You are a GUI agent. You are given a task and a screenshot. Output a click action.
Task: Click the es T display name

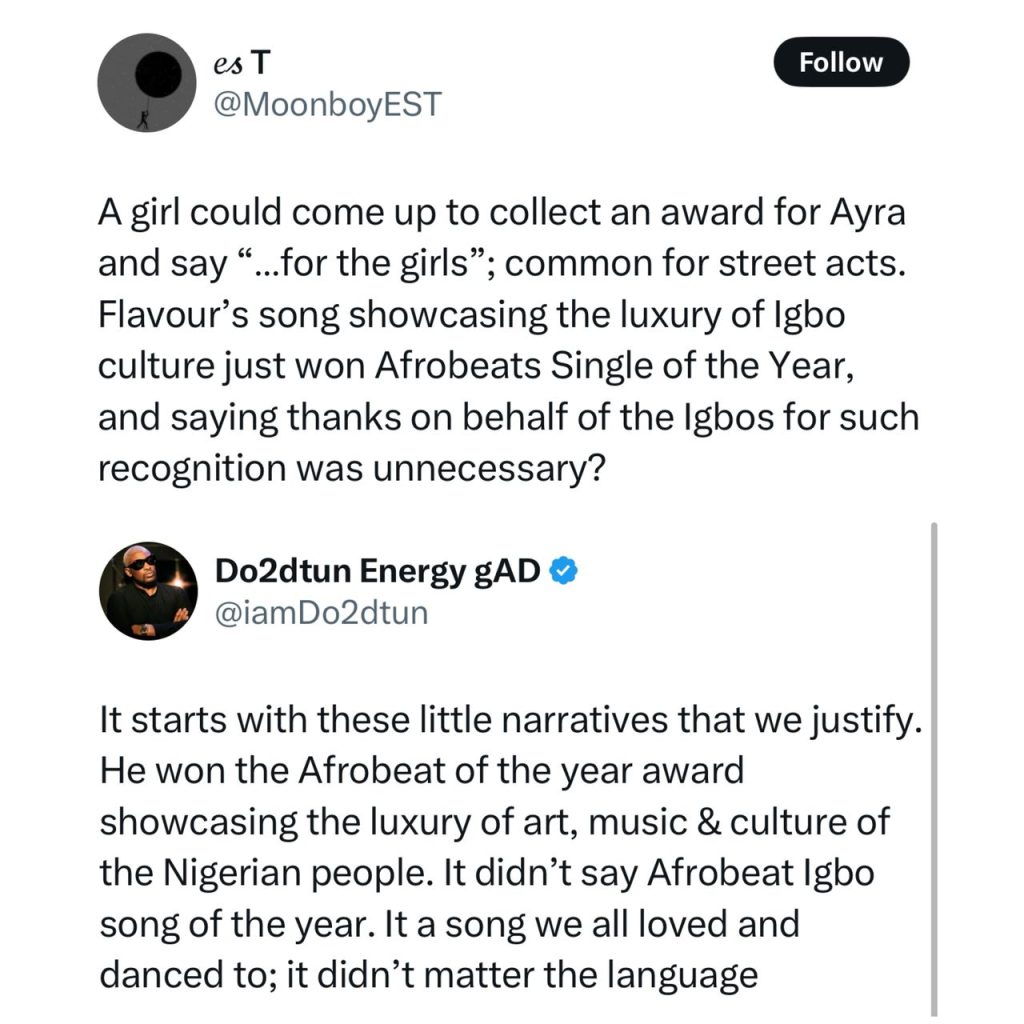[x=241, y=63]
